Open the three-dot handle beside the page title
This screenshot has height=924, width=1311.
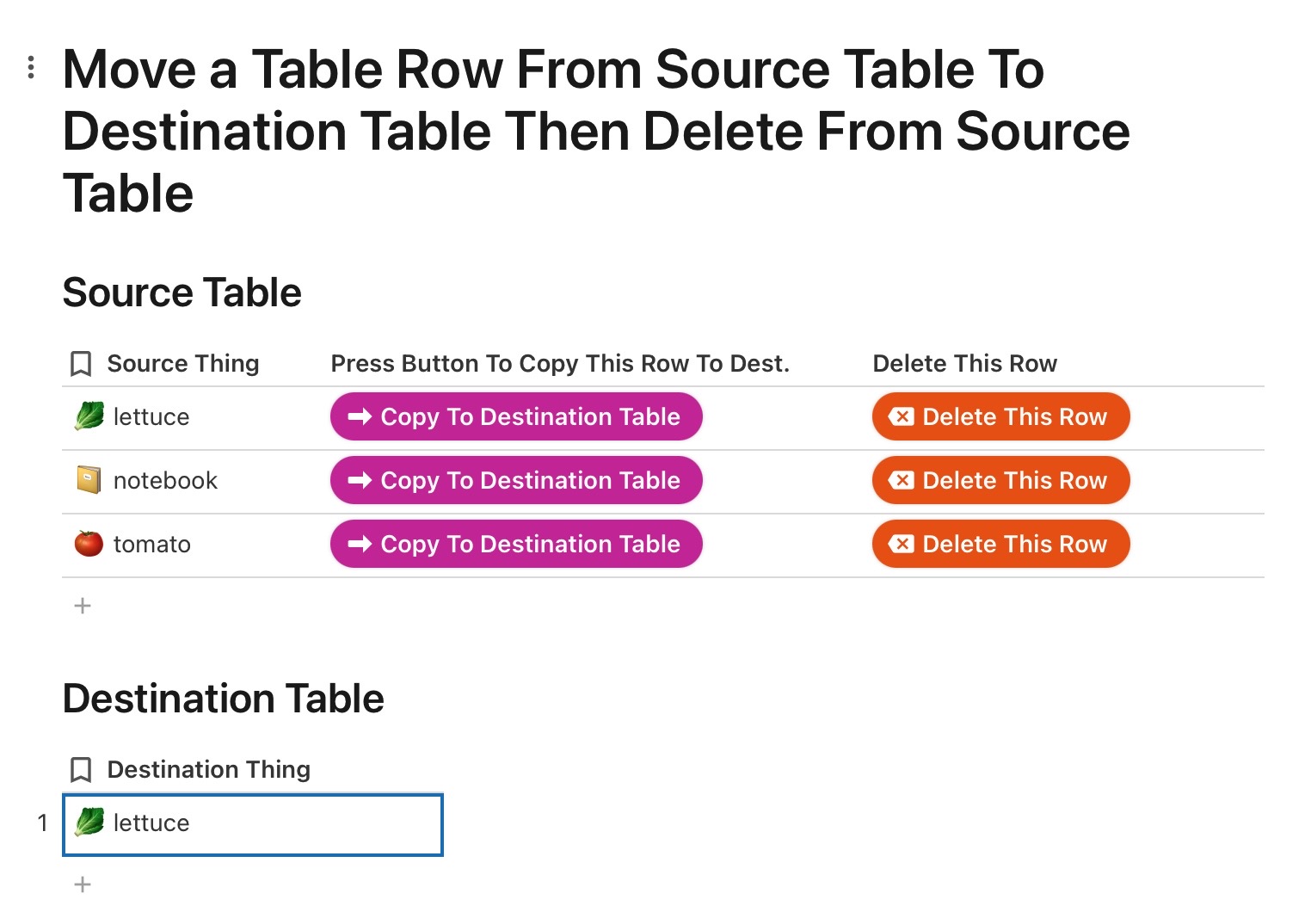(x=31, y=67)
